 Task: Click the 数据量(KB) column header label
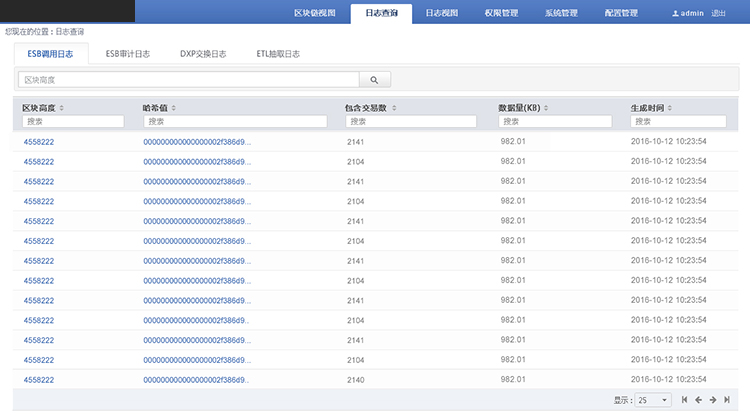[519, 108]
